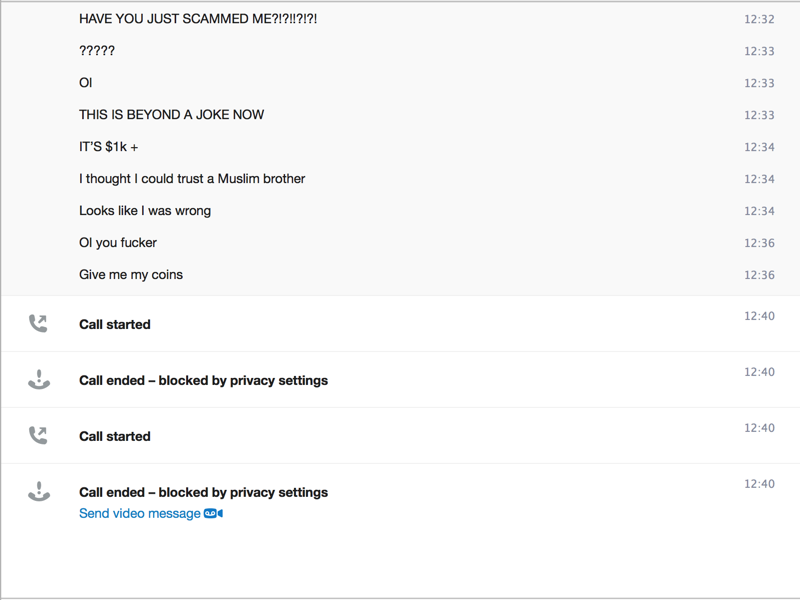Click the "I thought I could trust" message
The height and width of the screenshot is (600, 800).
pos(192,179)
